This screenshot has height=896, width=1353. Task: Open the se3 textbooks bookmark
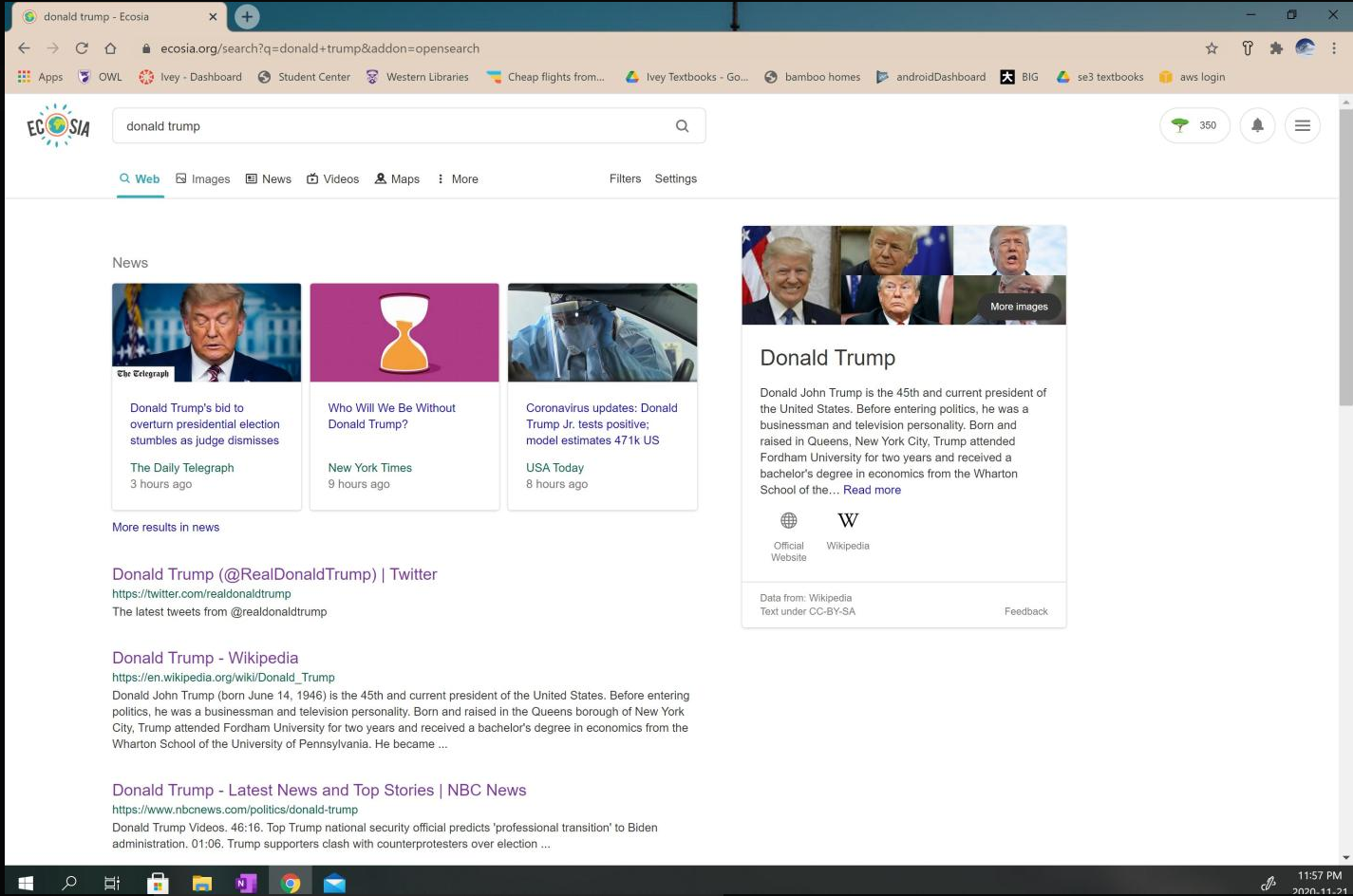coord(1099,77)
